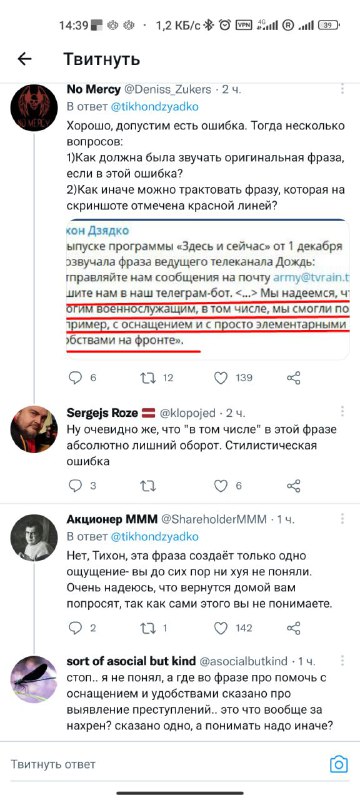
Task: Open more options on No Mercy's tweet
Action: point(342,90)
